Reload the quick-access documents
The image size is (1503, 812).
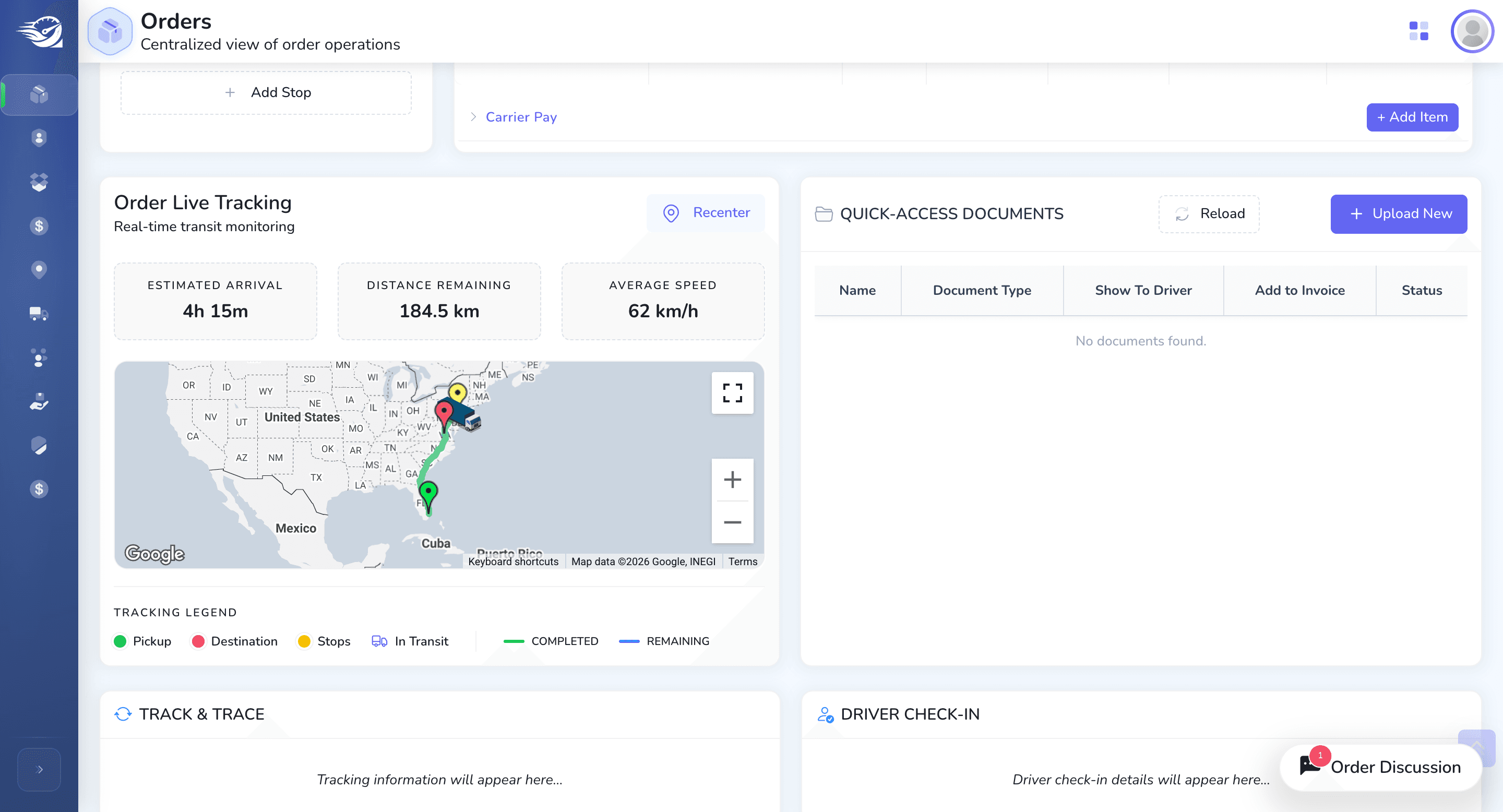pyautogui.click(x=1208, y=214)
